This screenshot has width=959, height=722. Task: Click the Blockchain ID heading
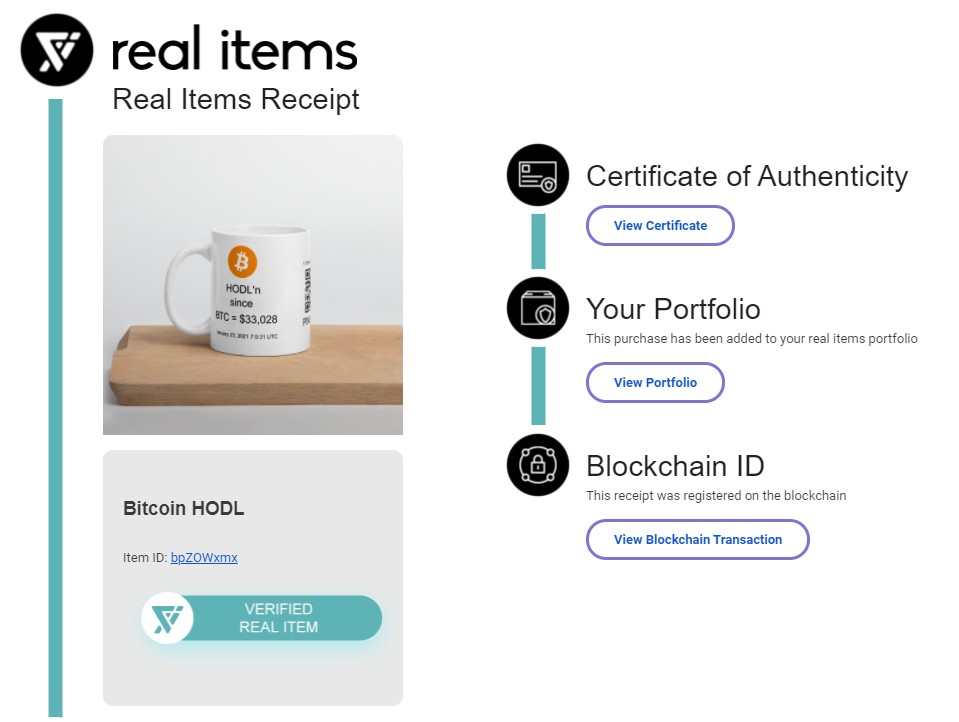coord(675,465)
